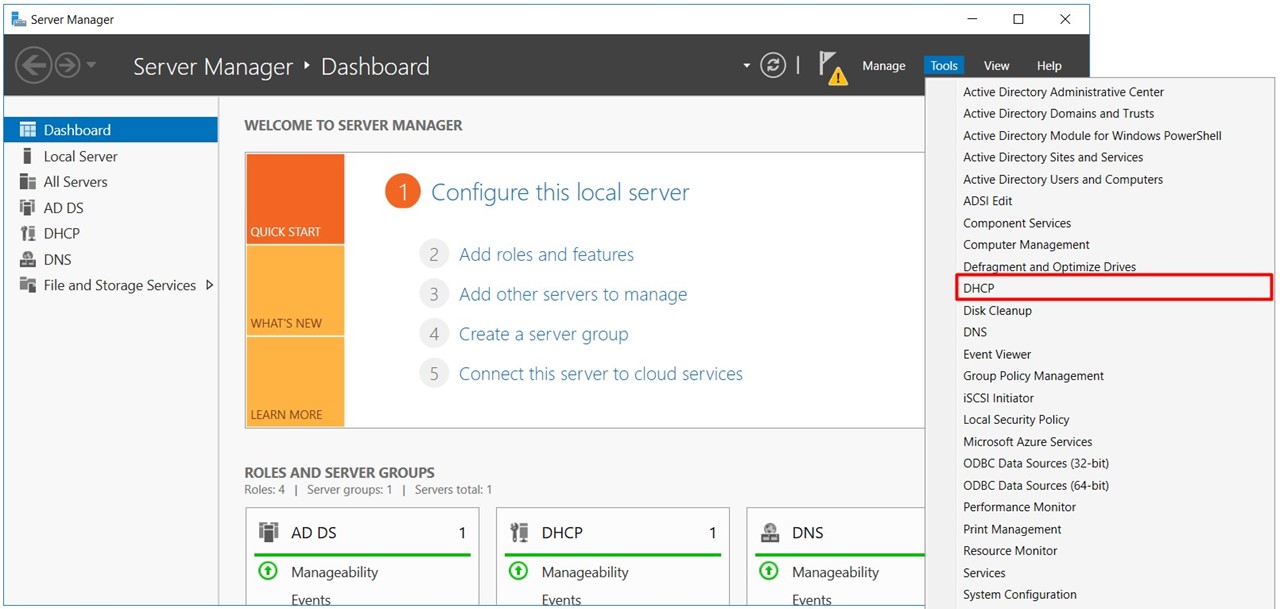Click the forward navigation arrow

67,66
